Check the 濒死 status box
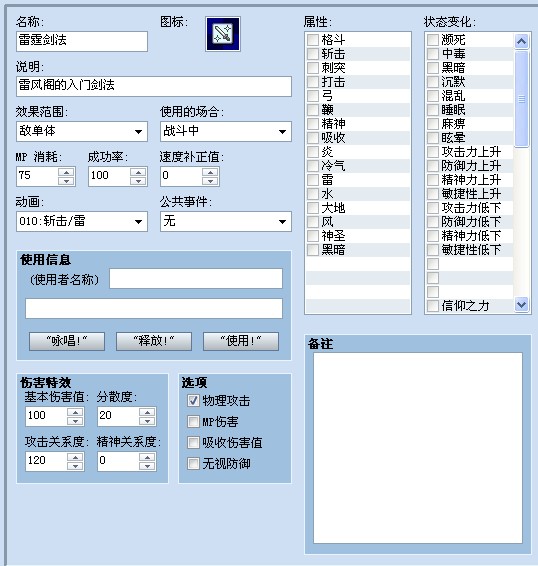Screen dimensions: 538x566 coord(433,40)
